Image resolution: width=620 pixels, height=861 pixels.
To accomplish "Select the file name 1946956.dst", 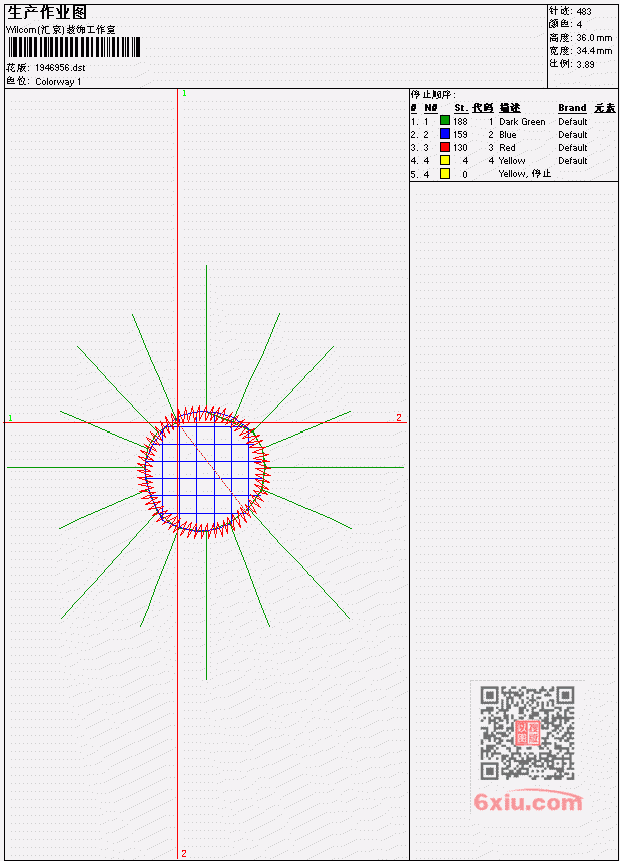I will [x=60, y=68].
